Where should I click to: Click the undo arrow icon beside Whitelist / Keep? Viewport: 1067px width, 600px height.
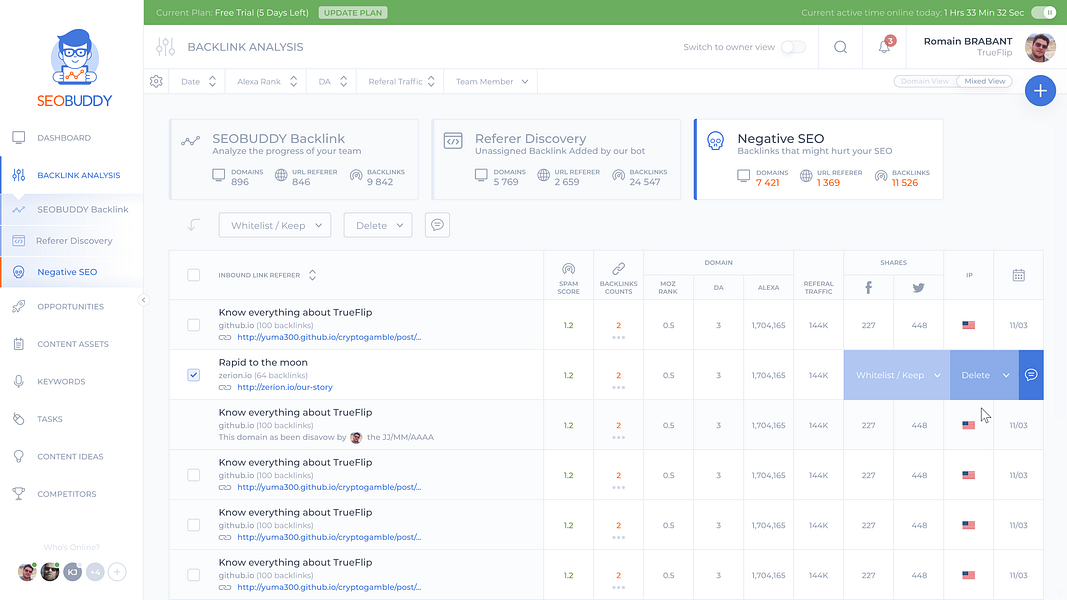point(193,224)
